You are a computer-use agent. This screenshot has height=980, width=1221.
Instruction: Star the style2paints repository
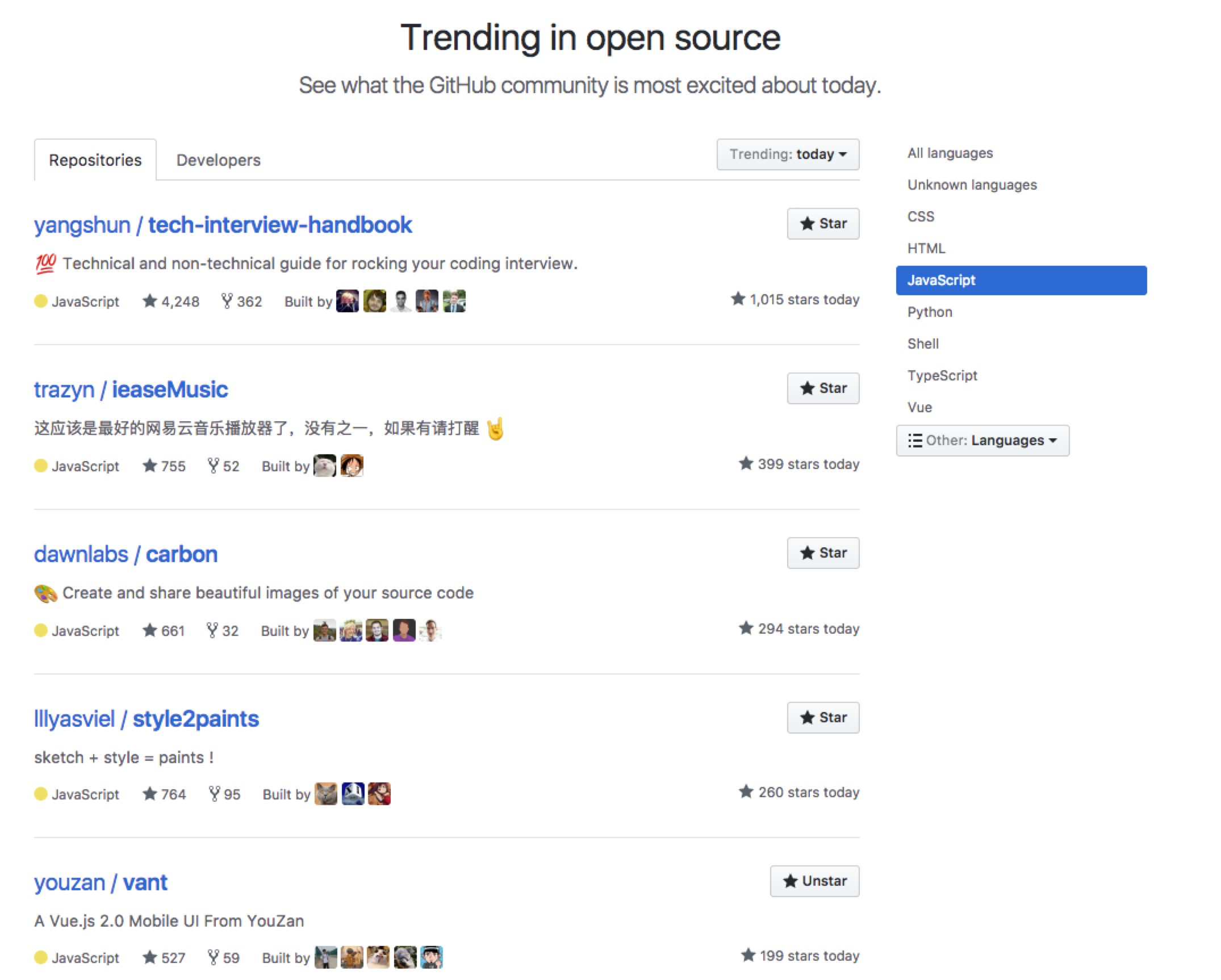coord(823,718)
